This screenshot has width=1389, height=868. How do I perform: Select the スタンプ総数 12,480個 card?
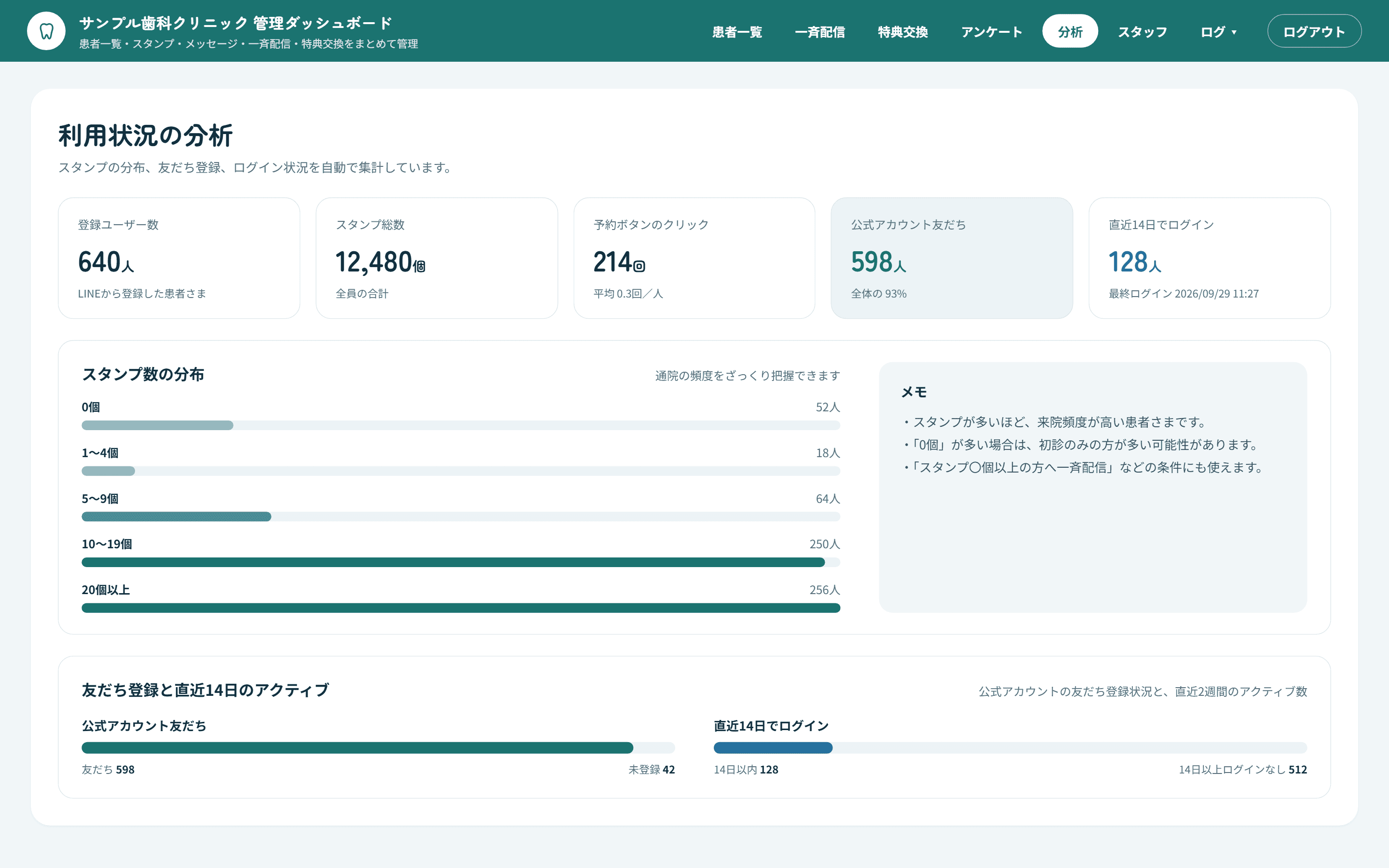(437, 258)
